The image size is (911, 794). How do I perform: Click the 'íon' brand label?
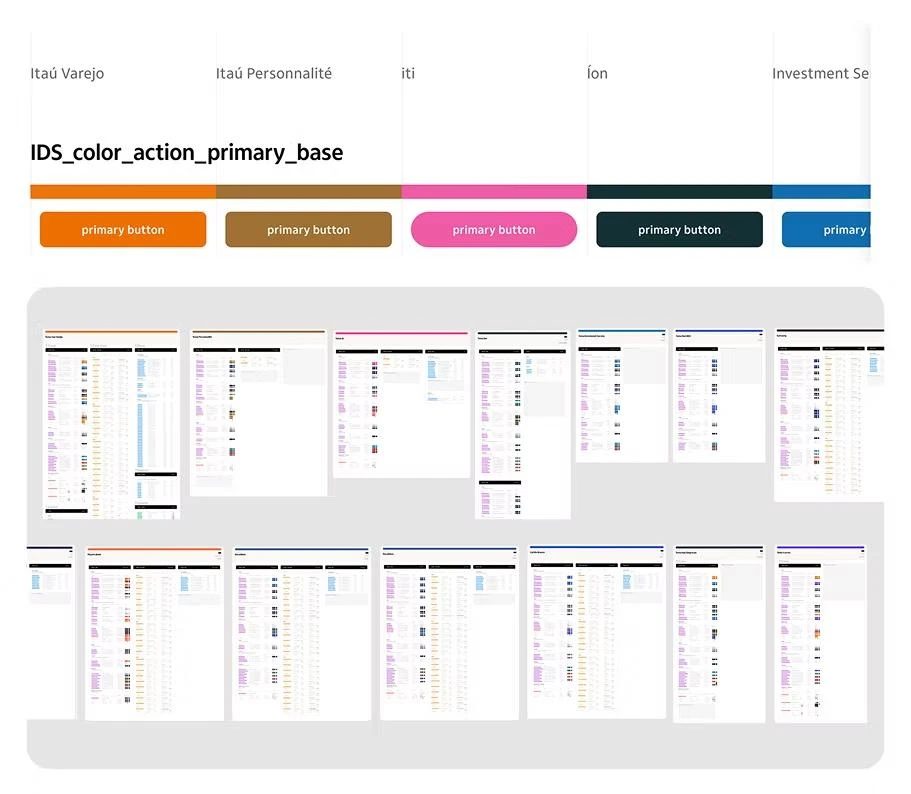point(597,73)
